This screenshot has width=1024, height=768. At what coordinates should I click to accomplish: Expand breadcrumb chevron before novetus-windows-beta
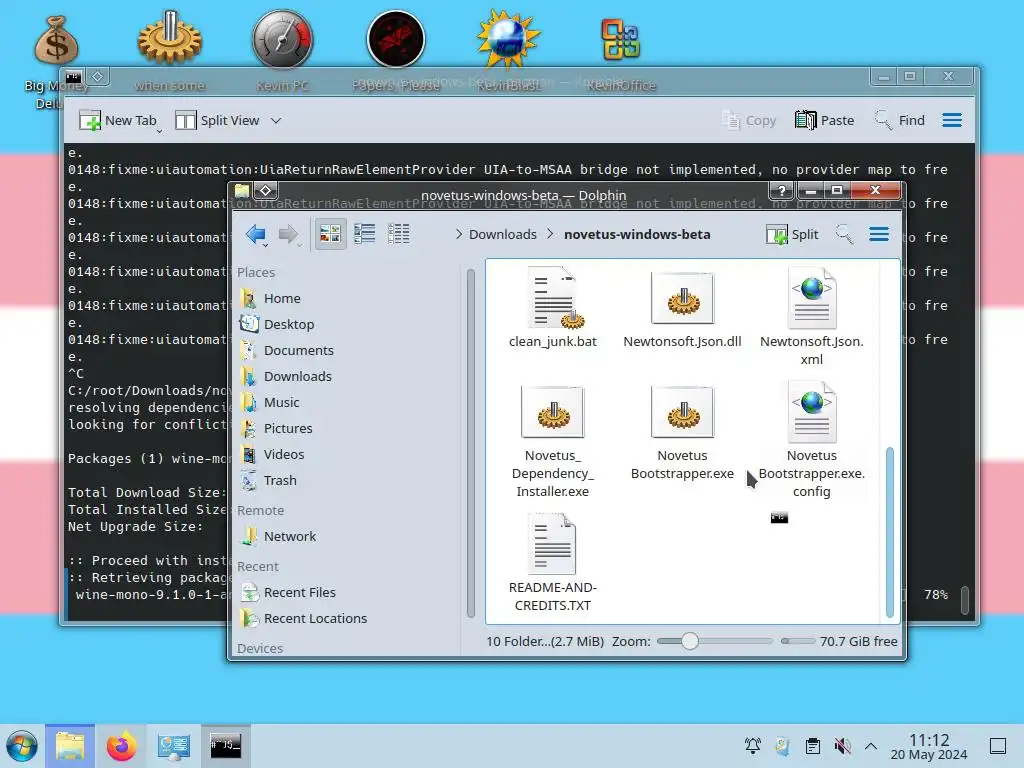tap(550, 234)
